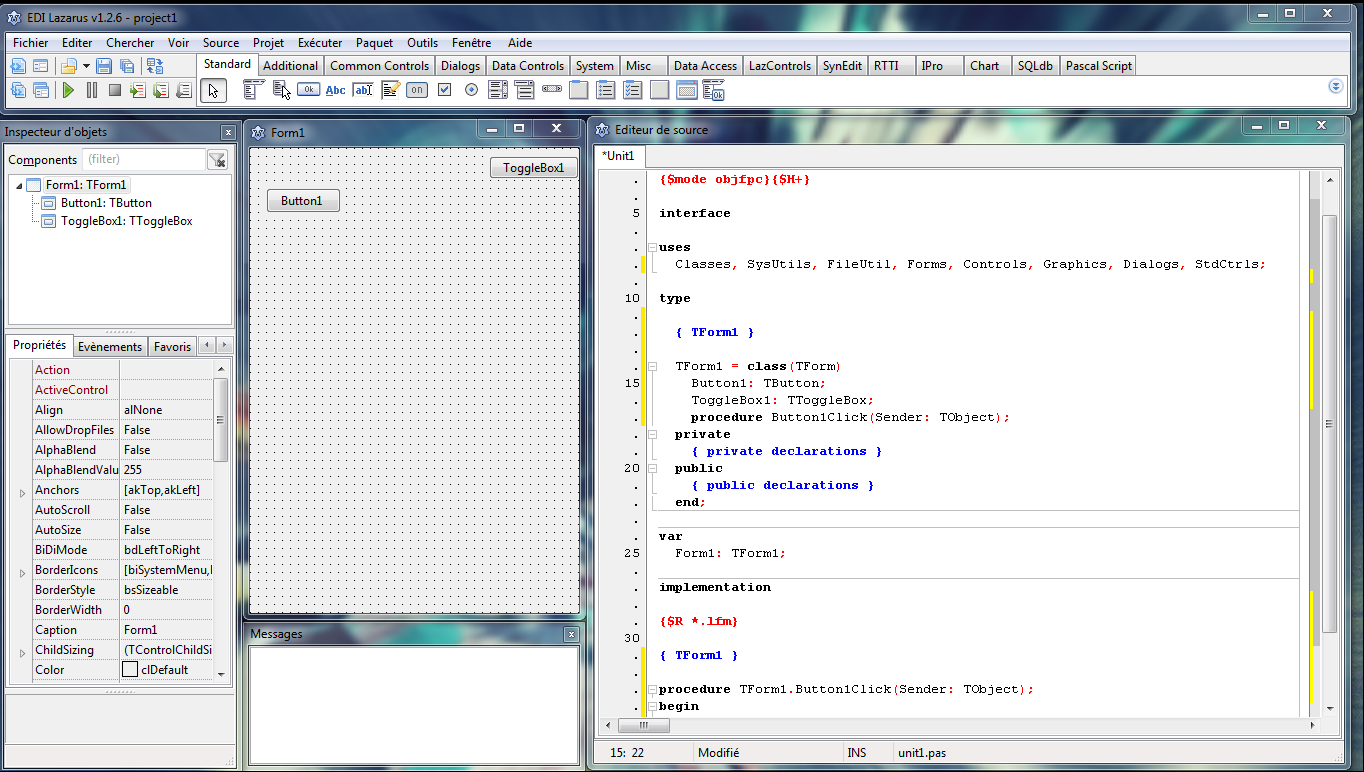Switch to the Evènements tab
Screen dimensions: 1364x772
(109, 347)
